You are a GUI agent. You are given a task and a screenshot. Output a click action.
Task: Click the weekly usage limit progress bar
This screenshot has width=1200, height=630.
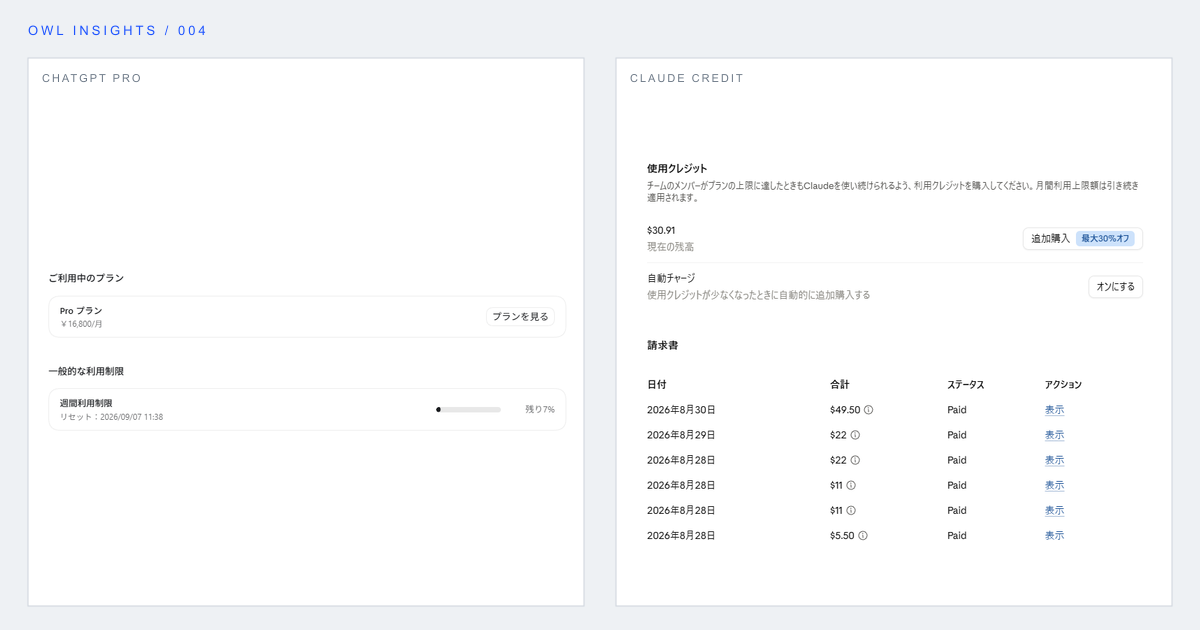(468, 409)
